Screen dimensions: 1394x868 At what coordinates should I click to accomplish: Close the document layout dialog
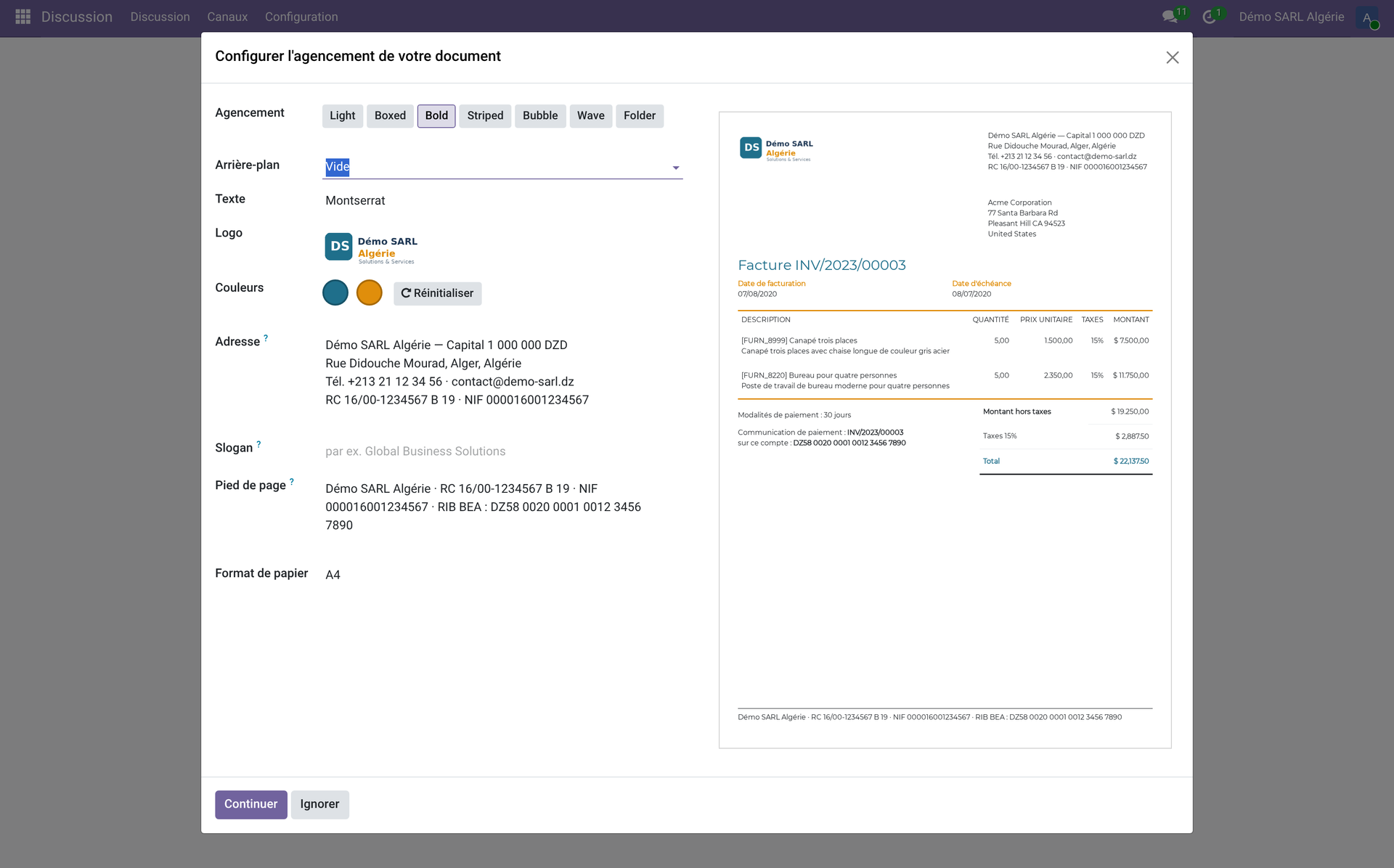tap(1172, 57)
